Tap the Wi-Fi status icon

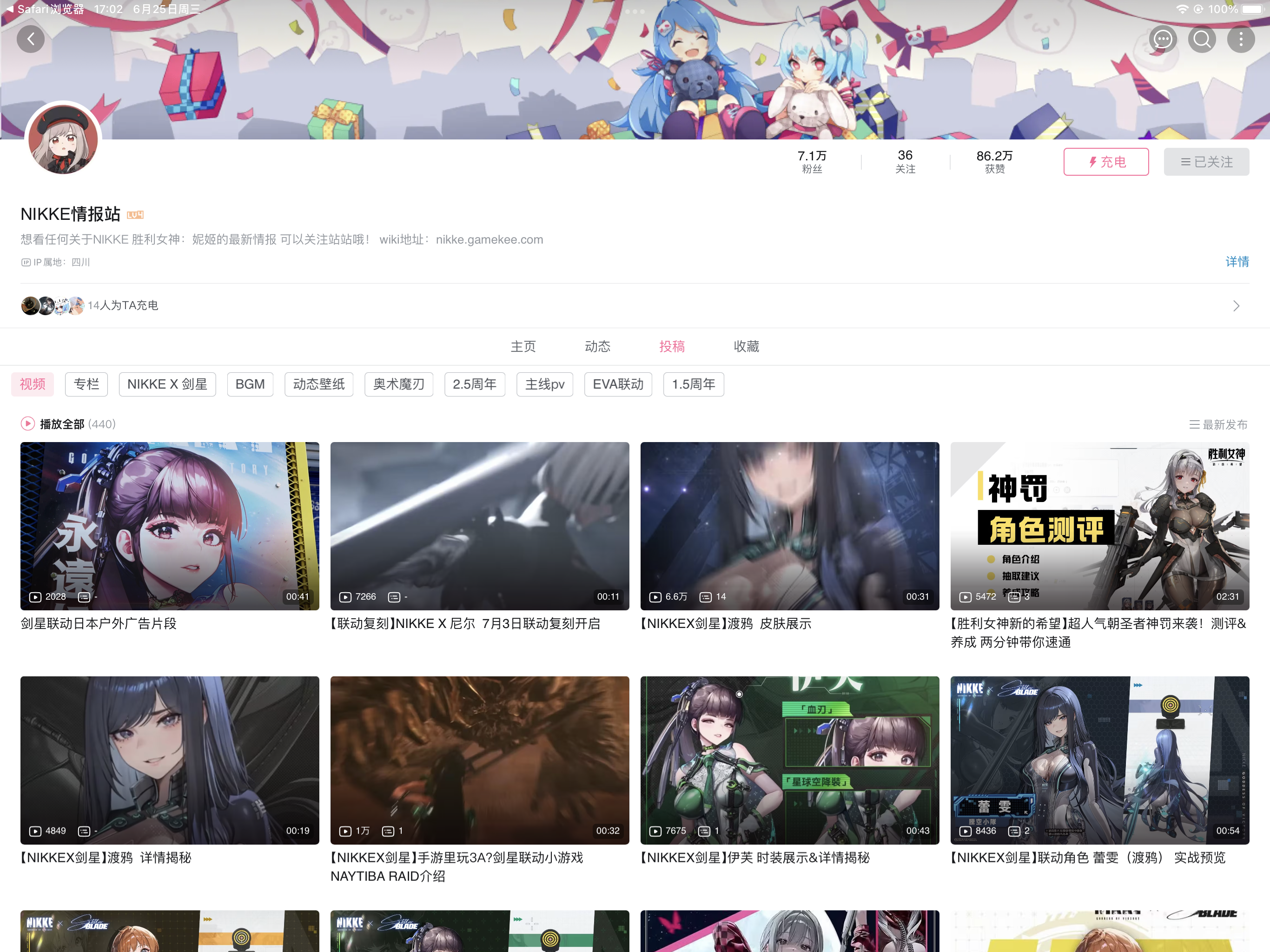click(1182, 9)
